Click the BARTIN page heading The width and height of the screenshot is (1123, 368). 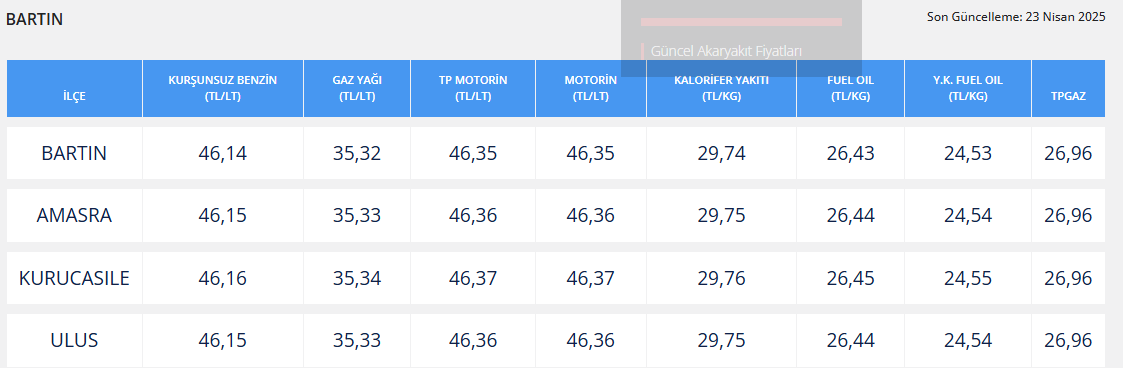coord(34,19)
